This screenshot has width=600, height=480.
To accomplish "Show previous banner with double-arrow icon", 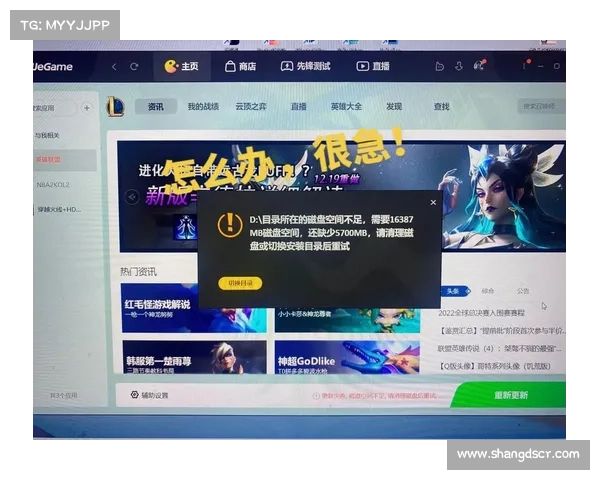I will [132, 197].
